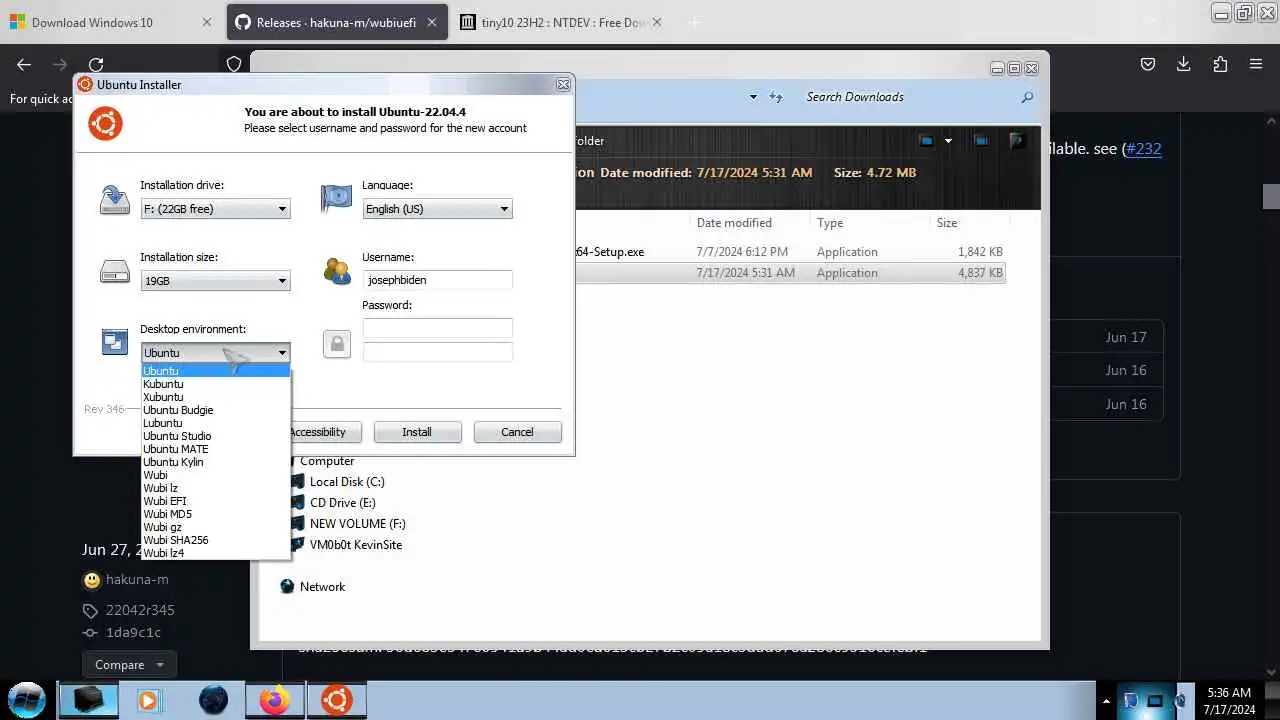The height and width of the screenshot is (720, 1280).
Task: Click the Explorer help icon
Action: [x=1018, y=141]
